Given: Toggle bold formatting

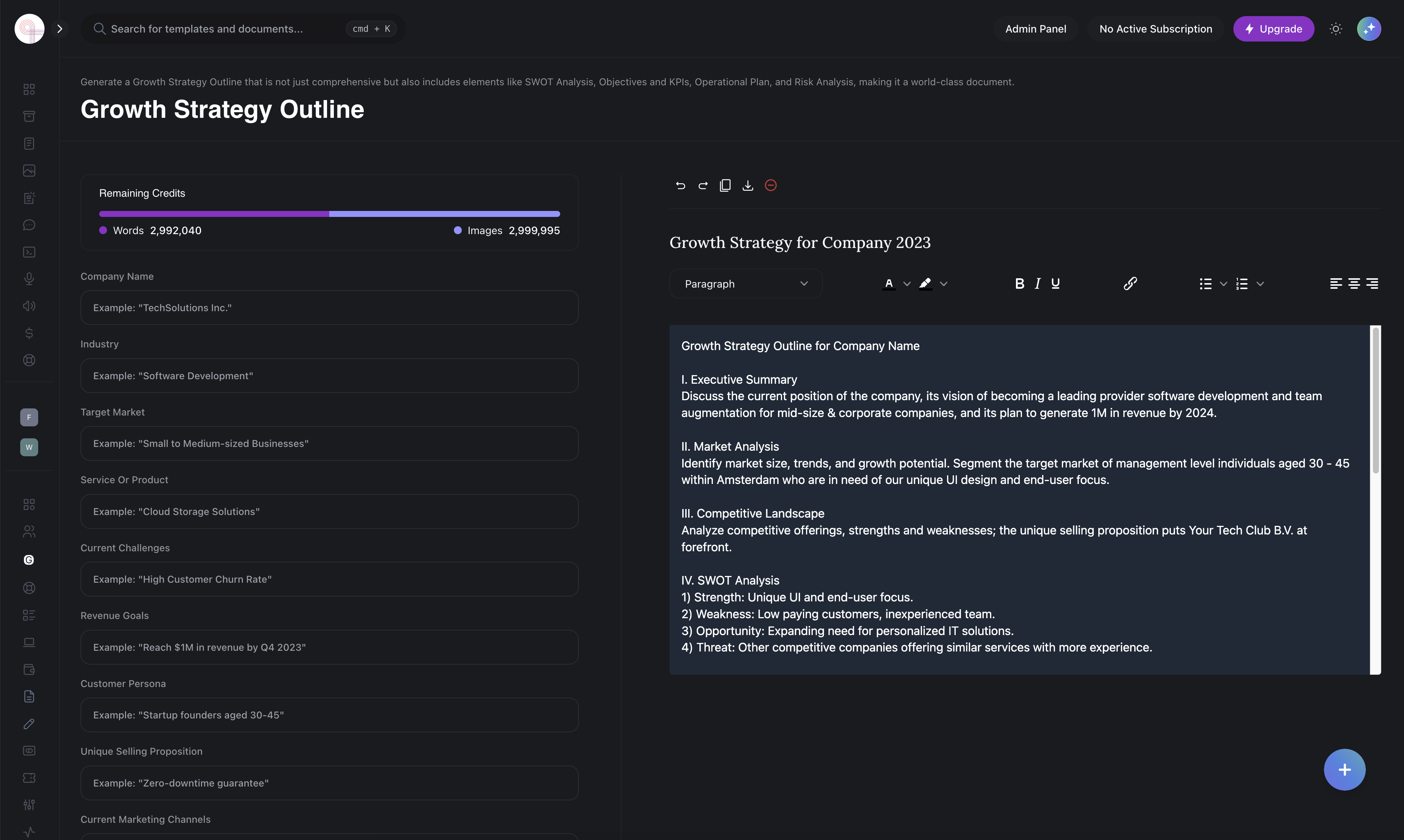Looking at the screenshot, I should point(1019,283).
